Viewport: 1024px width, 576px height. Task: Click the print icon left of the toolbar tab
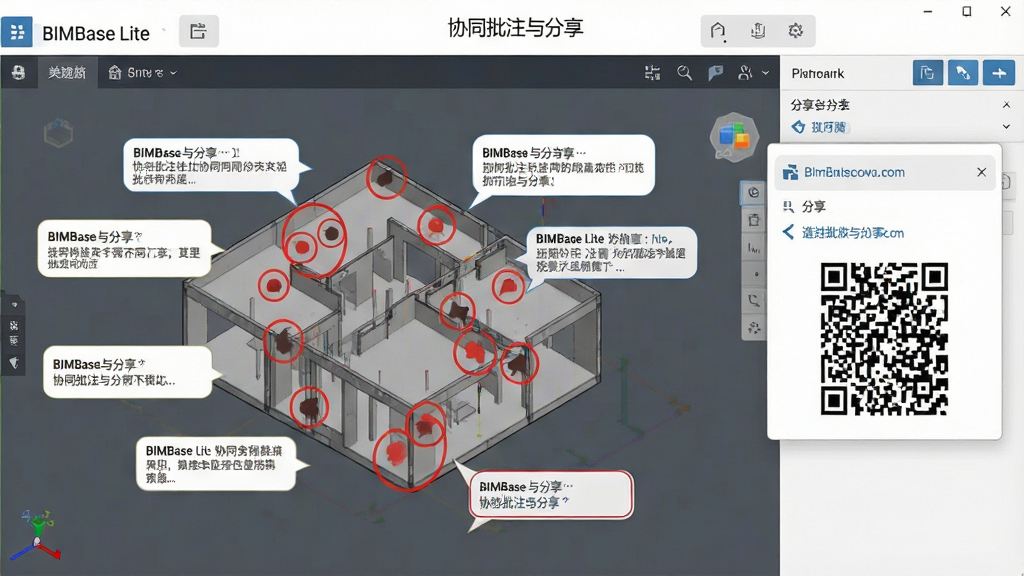18,72
